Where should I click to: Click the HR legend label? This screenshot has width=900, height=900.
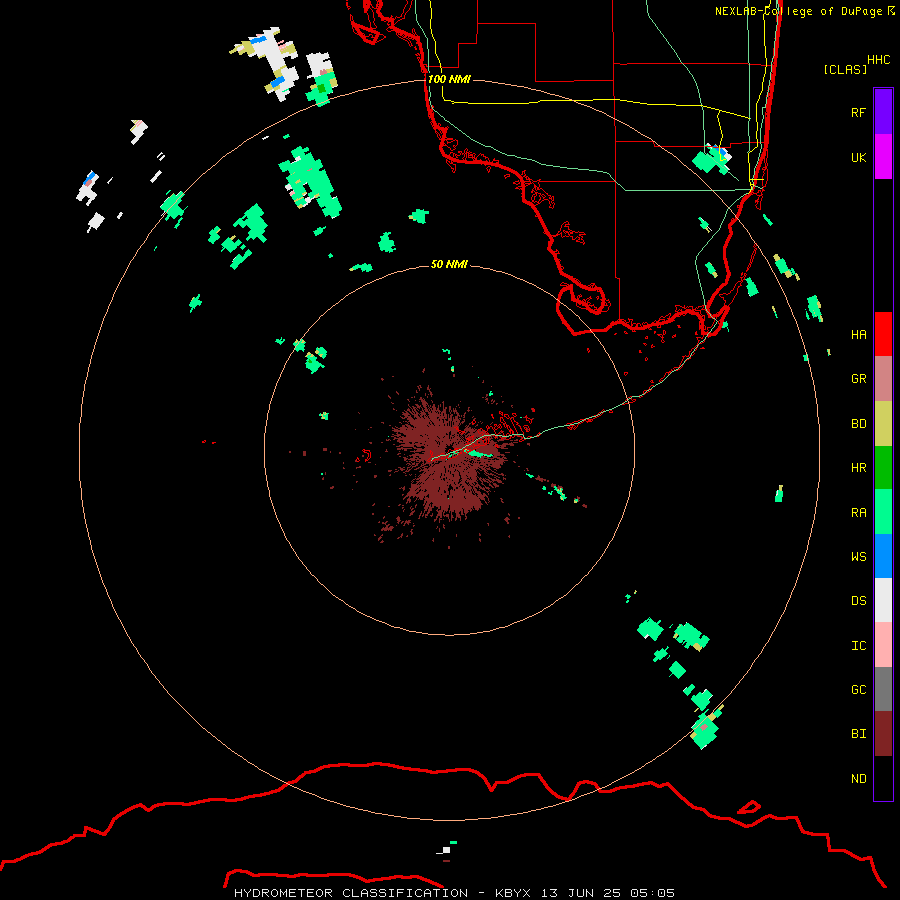coord(858,468)
